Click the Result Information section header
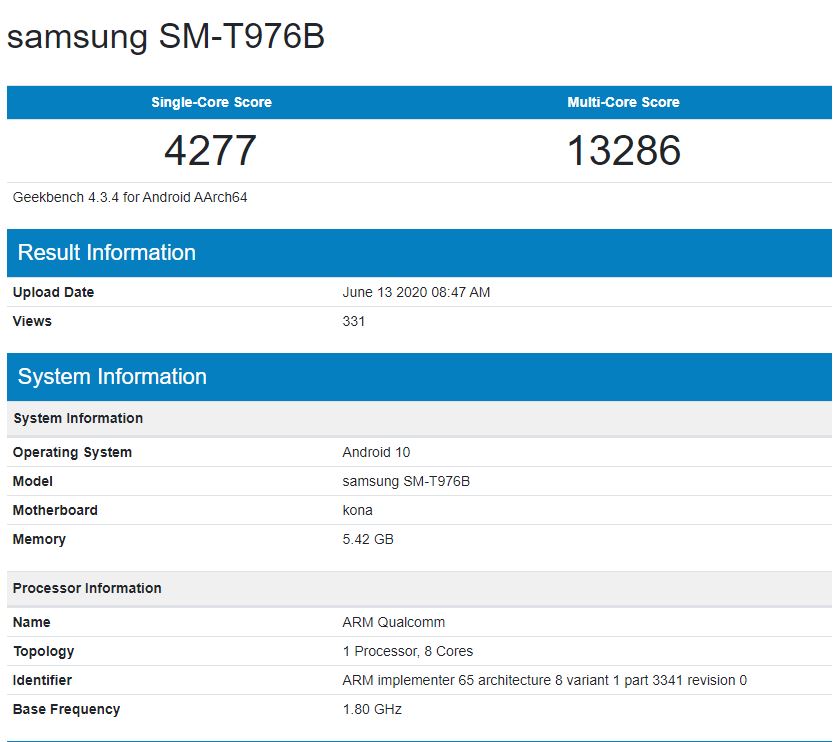836x742 pixels. pos(419,253)
